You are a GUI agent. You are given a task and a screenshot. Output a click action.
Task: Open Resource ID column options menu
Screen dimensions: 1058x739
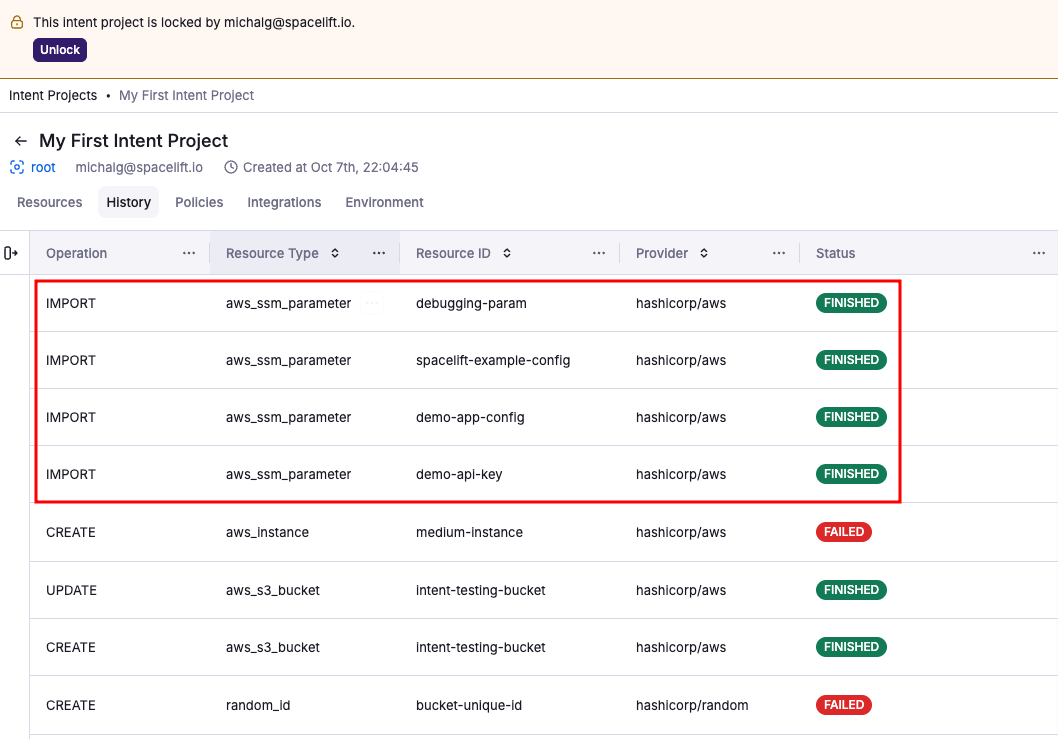click(599, 253)
